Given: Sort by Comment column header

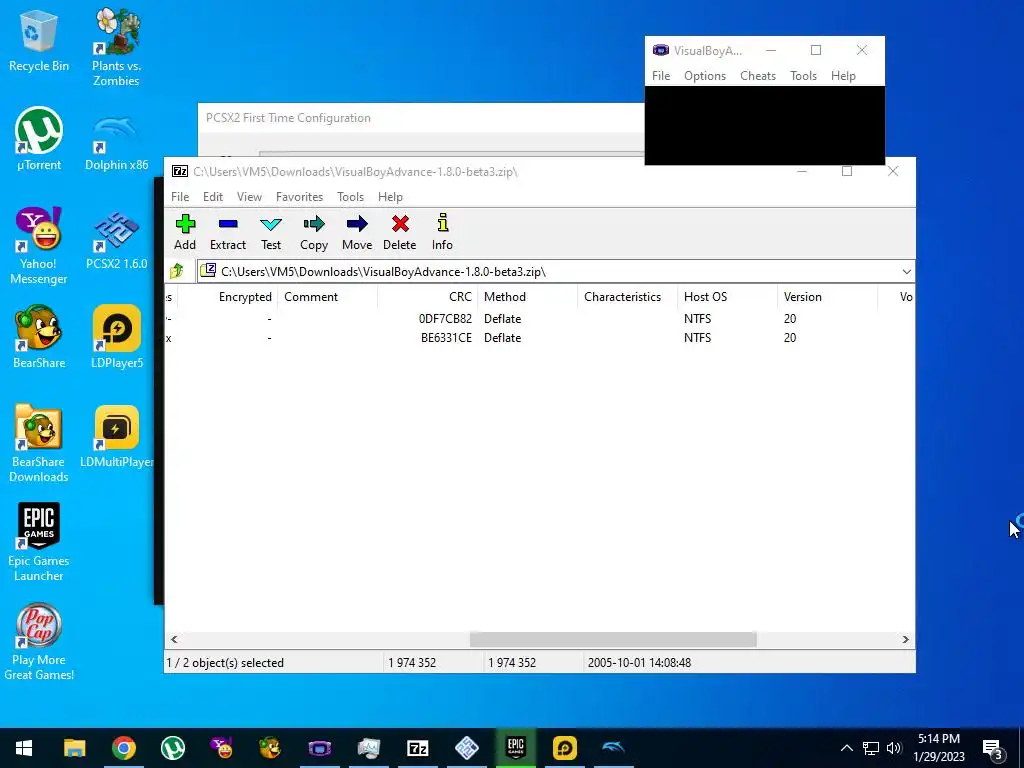Looking at the screenshot, I should coord(327,296).
